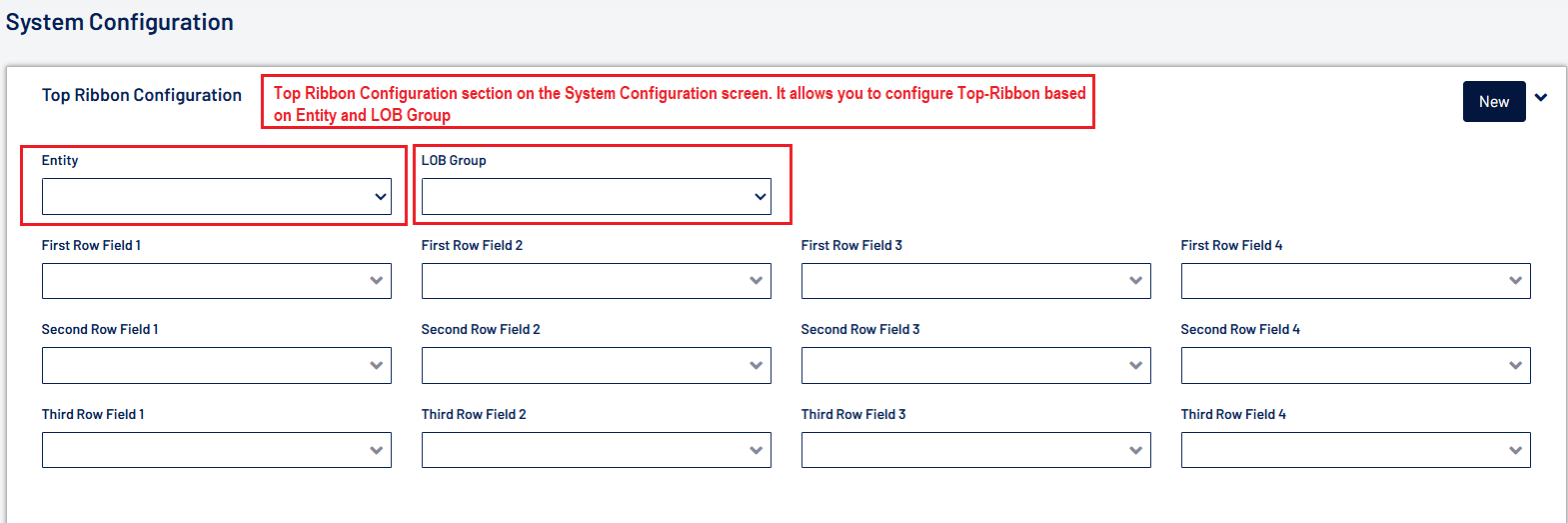Click the New button

click(x=1493, y=102)
